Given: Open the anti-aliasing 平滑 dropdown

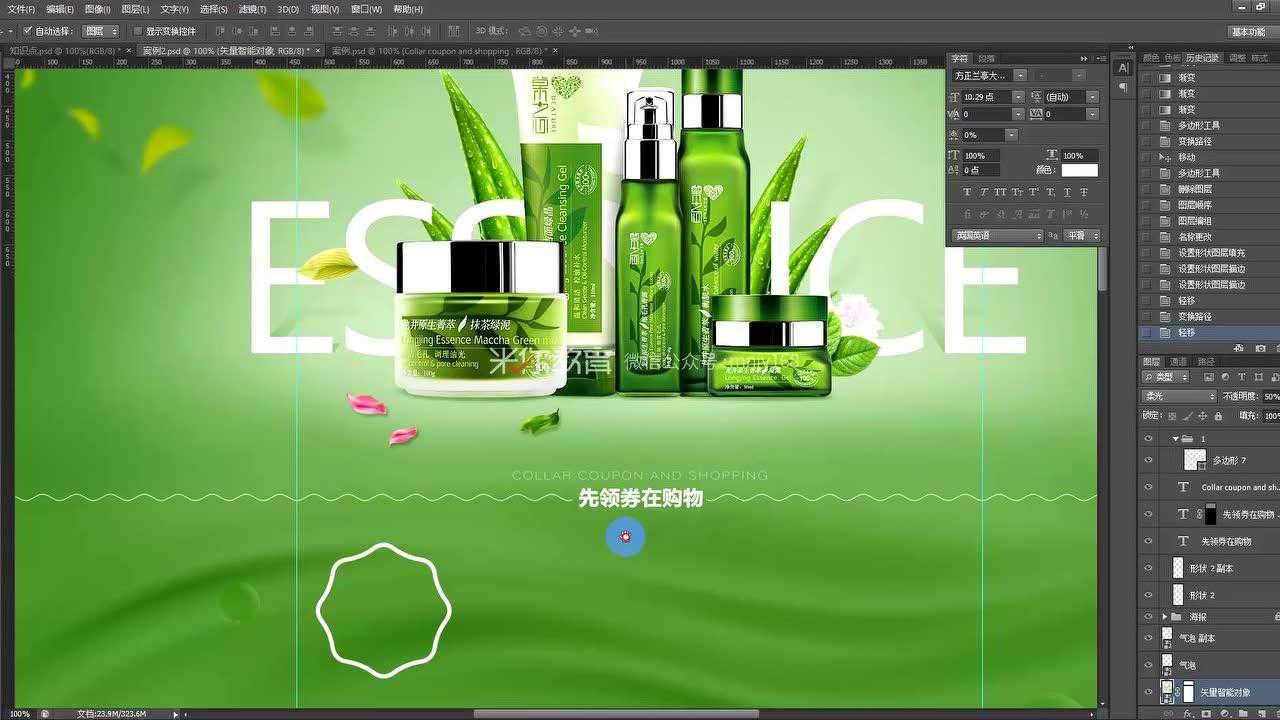Looking at the screenshot, I should tap(1081, 236).
